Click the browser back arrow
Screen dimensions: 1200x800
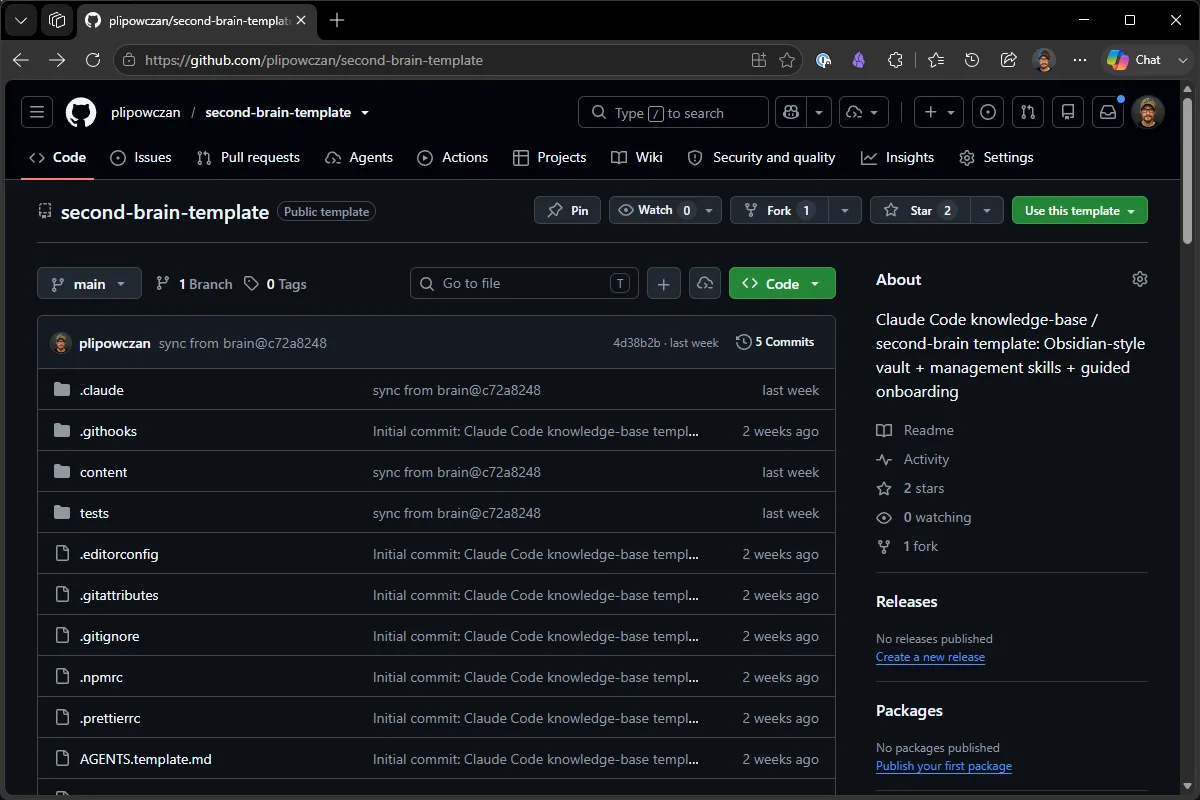pos(21,60)
